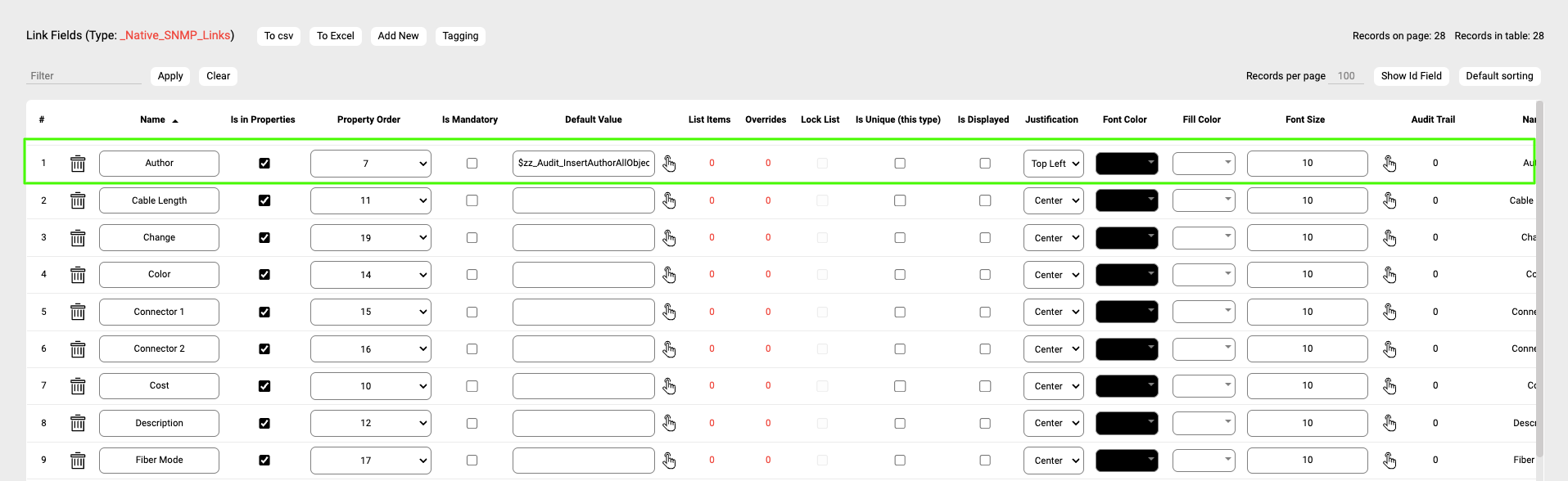This screenshot has height=481, width=1568.
Task: Click hand icon after Author font size
Action: pyautogui.click(x=1390, y=164)
